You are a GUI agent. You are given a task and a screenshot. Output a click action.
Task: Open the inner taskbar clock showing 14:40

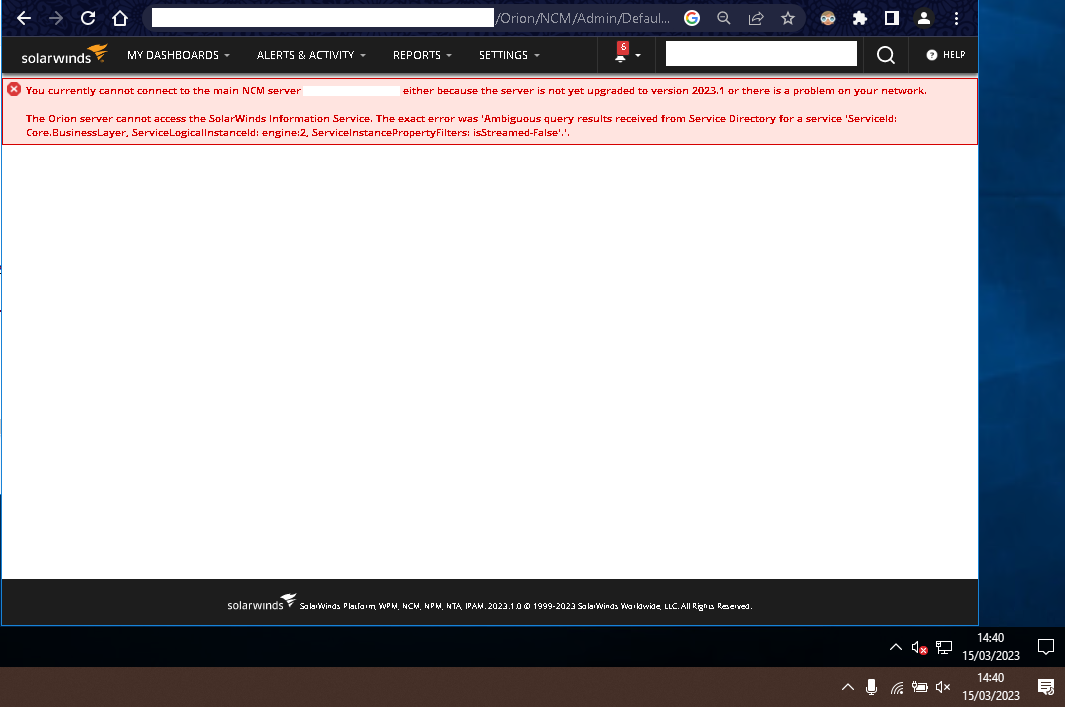(991, 647)
